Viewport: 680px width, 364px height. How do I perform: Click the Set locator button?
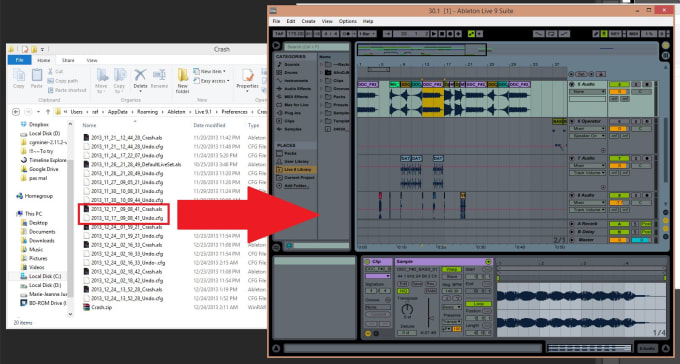point(582,74)
